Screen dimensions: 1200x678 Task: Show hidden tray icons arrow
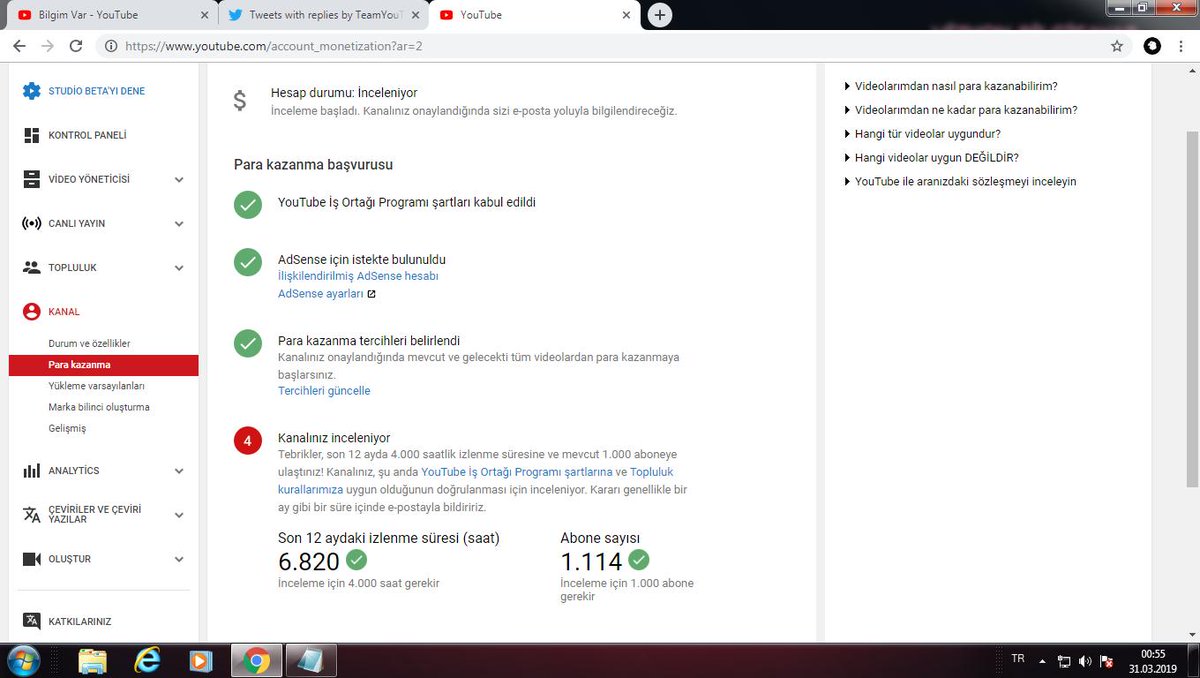click(1042, 661)
